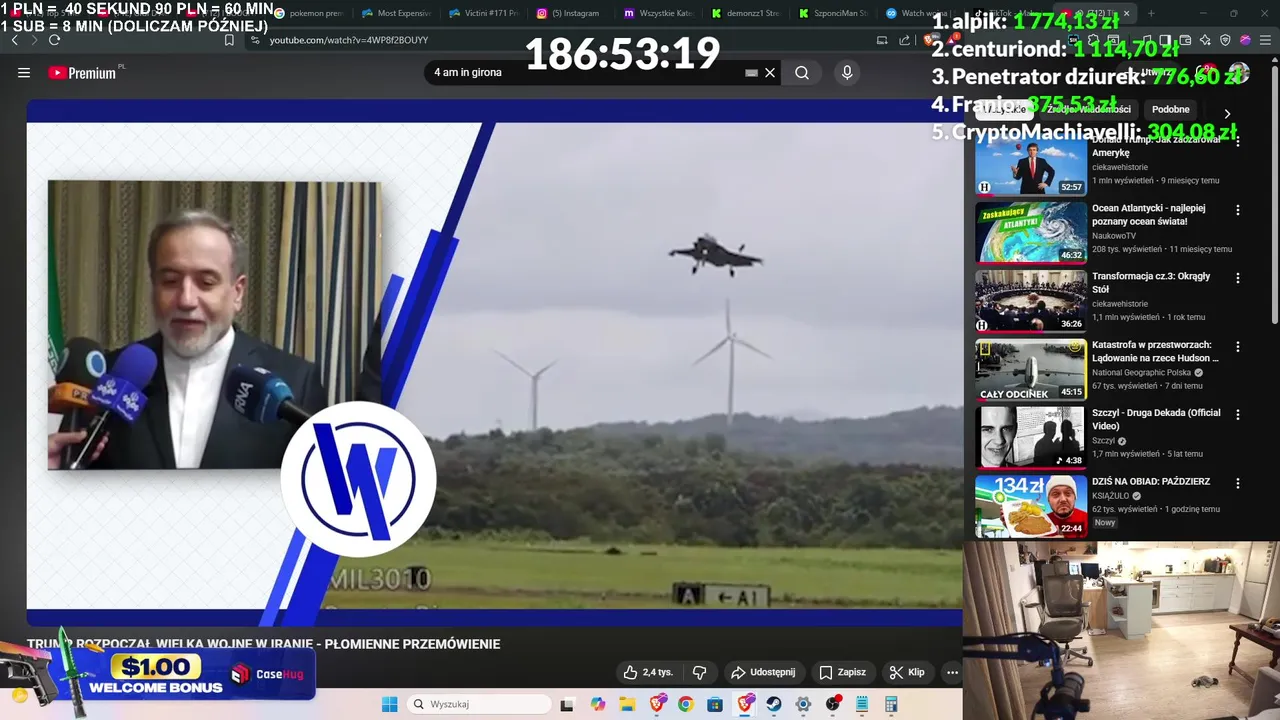Start voice search with microphone icon
Image resolution: width=1280 pixels, height=720 pixels.
[x=847, y=72]
